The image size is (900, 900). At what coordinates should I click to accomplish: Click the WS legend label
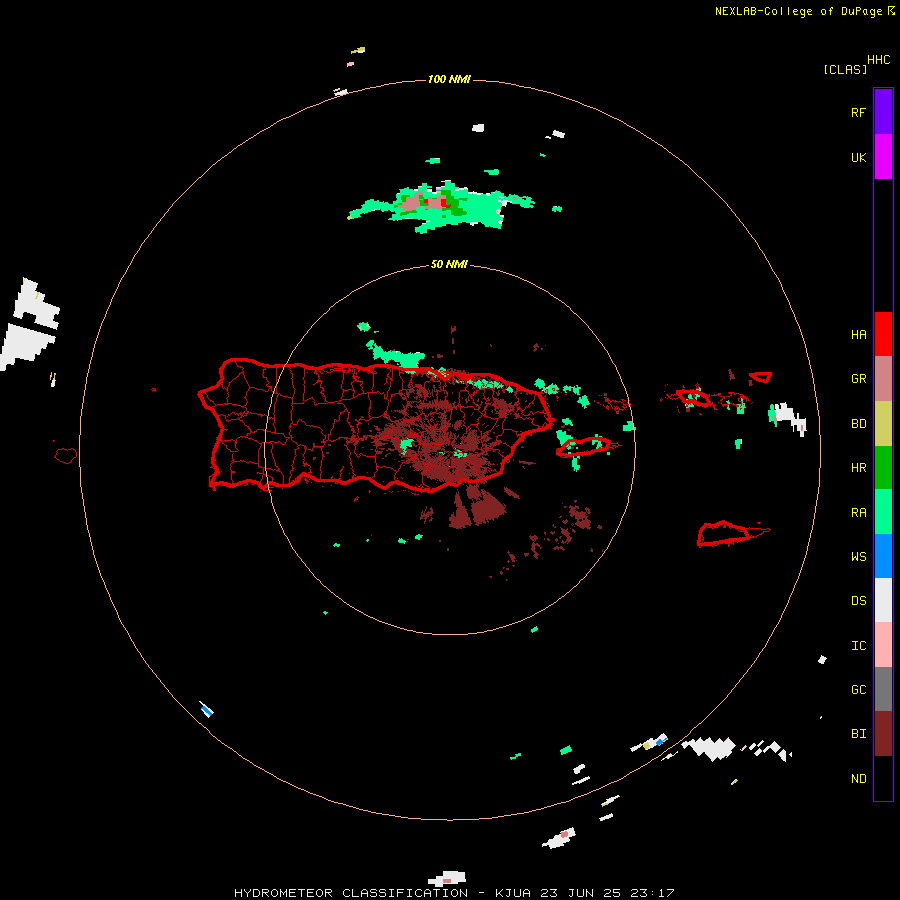click(x=858, y=556)
